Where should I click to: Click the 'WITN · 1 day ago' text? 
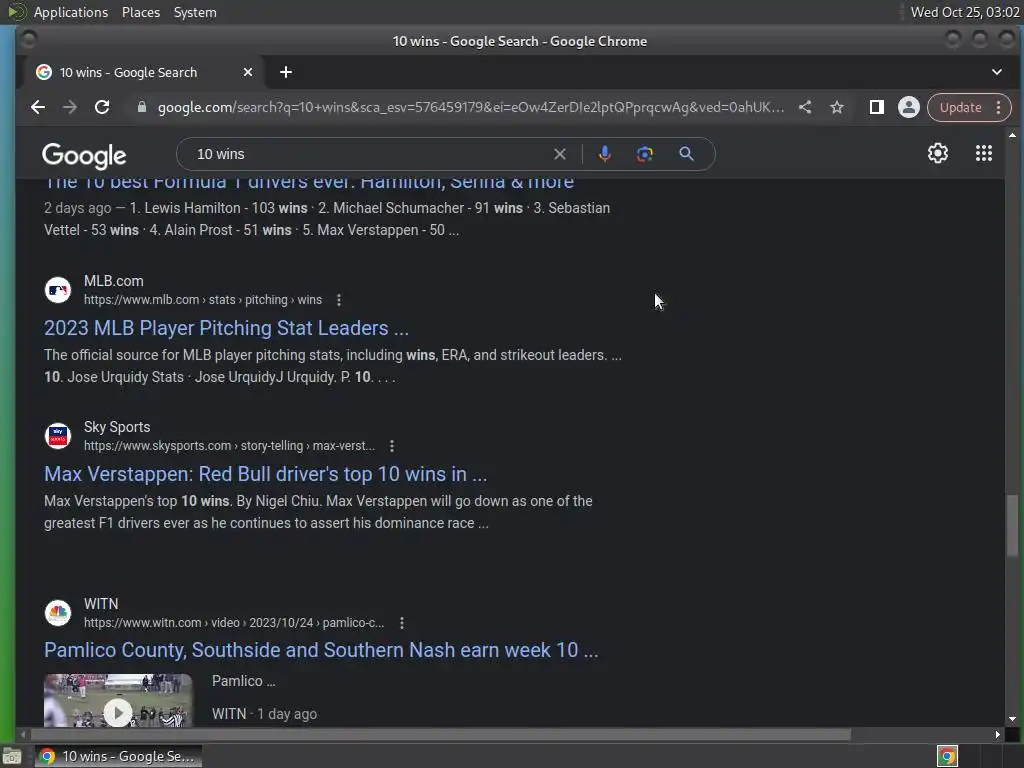(264, 714)
